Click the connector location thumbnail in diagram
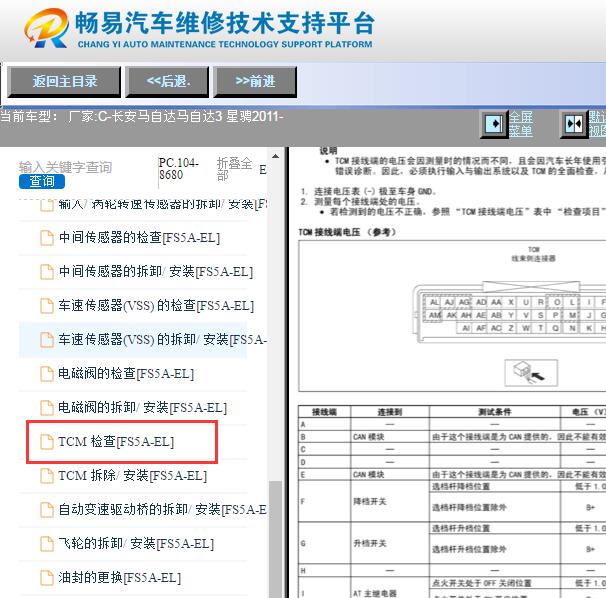Viewport: 606px width, 598px height. [x=531, y=373]
